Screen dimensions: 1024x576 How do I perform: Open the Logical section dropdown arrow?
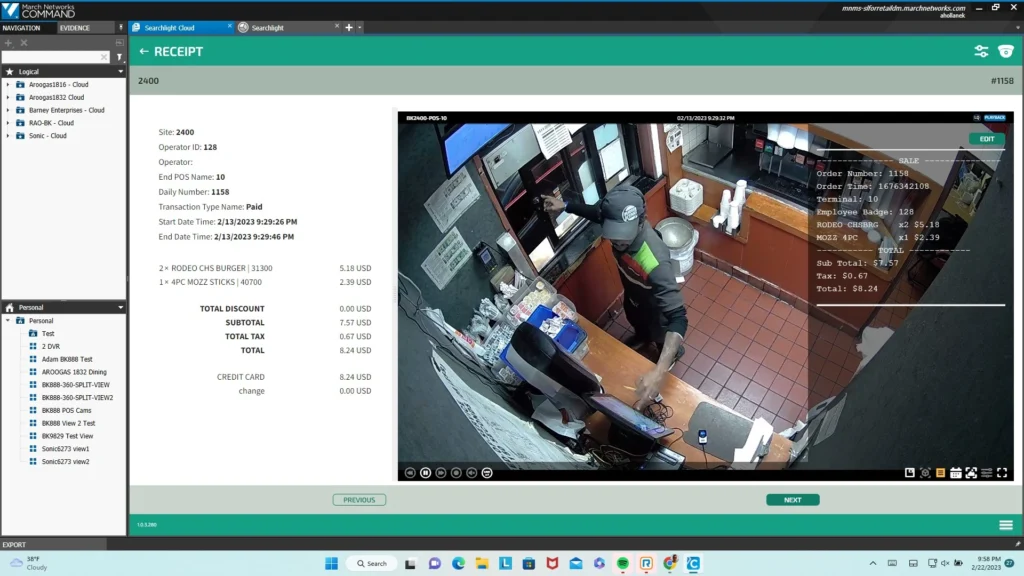coord(120,72)
